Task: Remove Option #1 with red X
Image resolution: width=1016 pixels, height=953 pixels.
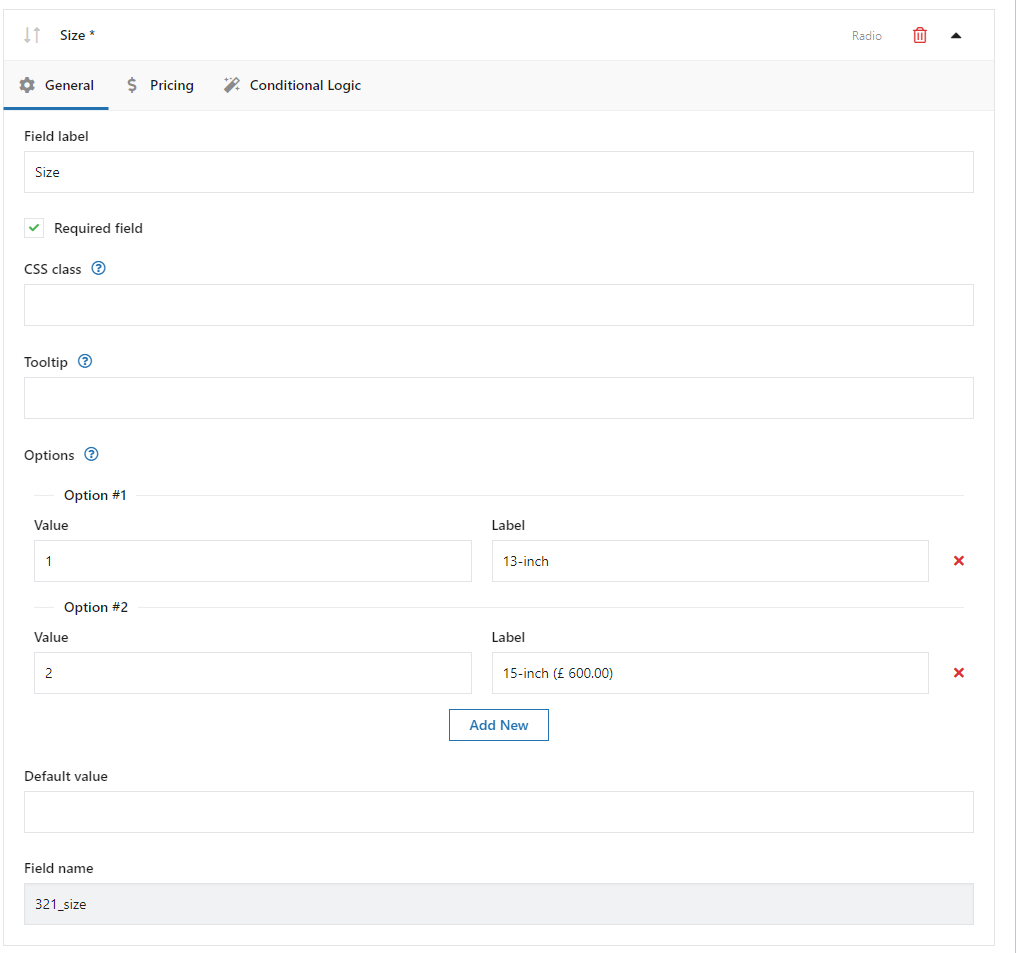Action: 959,561
